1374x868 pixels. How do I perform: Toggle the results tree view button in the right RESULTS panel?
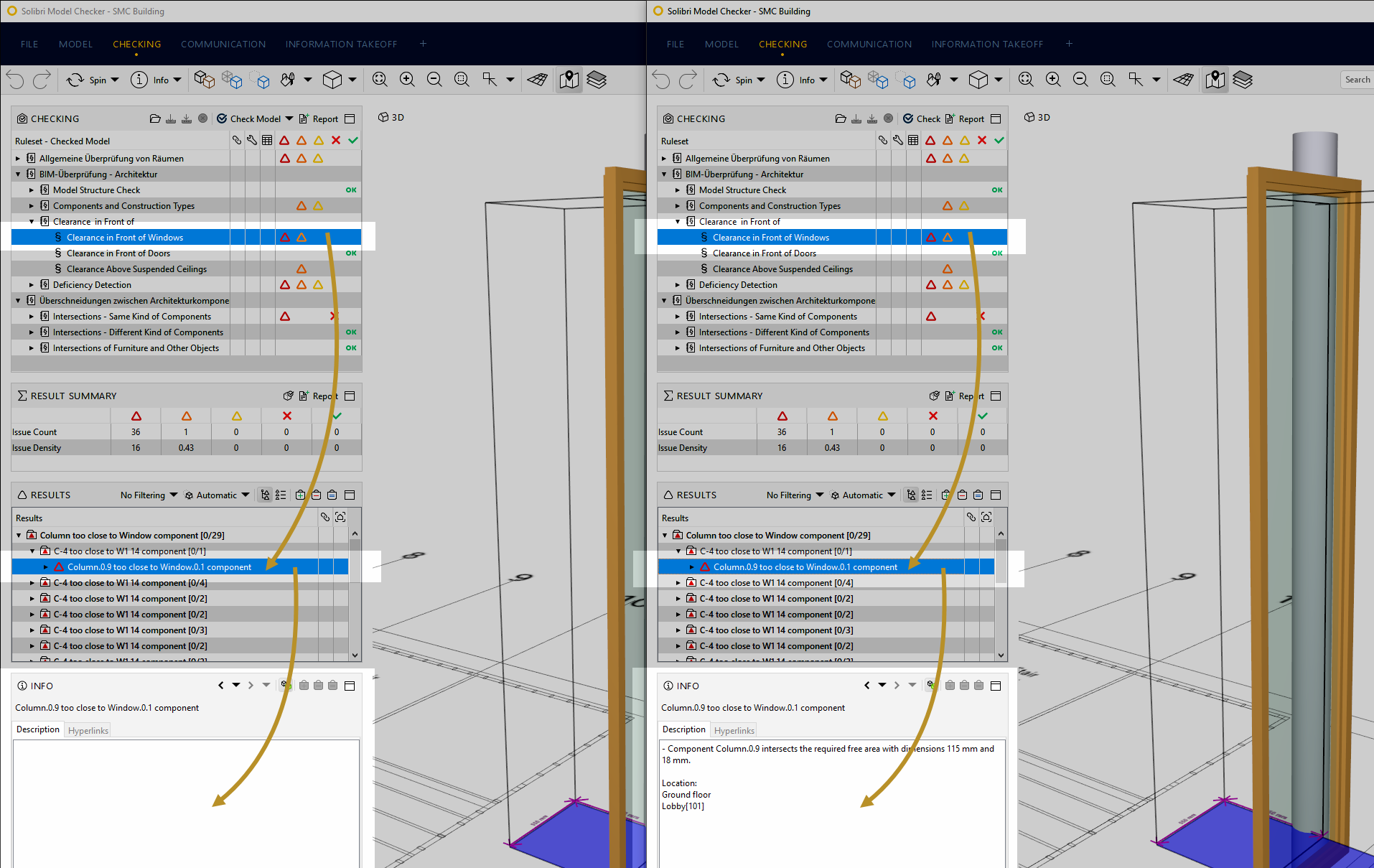(912, 495)
